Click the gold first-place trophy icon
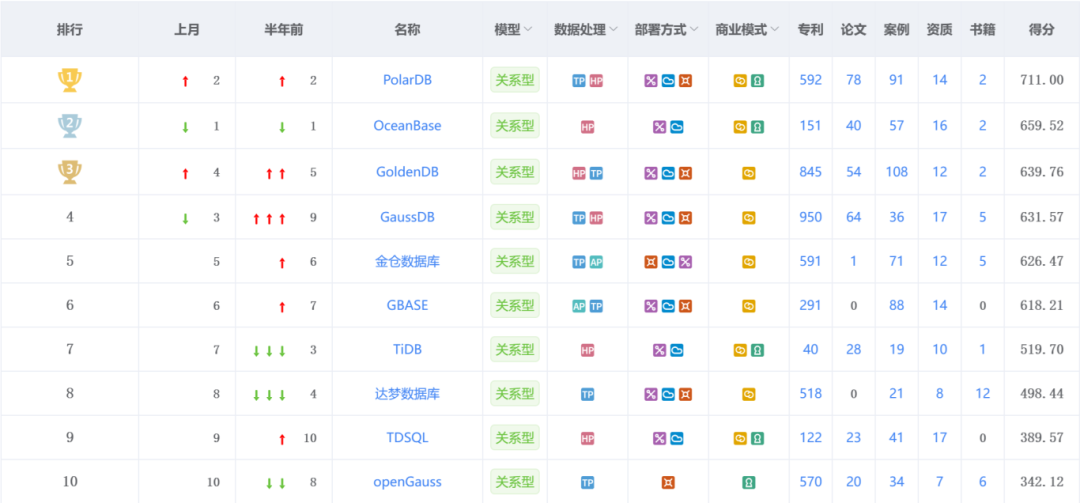1080x503 pixels. [70, 80]
